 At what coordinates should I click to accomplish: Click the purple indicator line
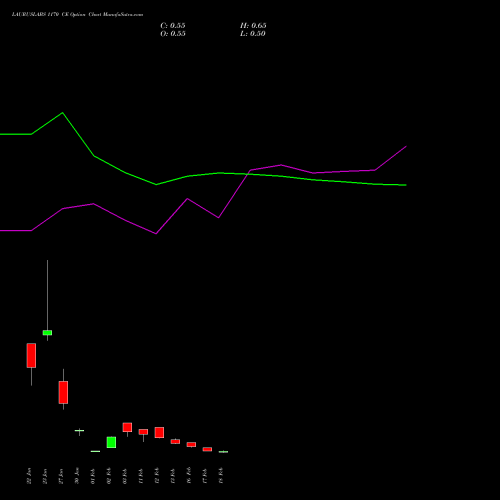point(218,217)
